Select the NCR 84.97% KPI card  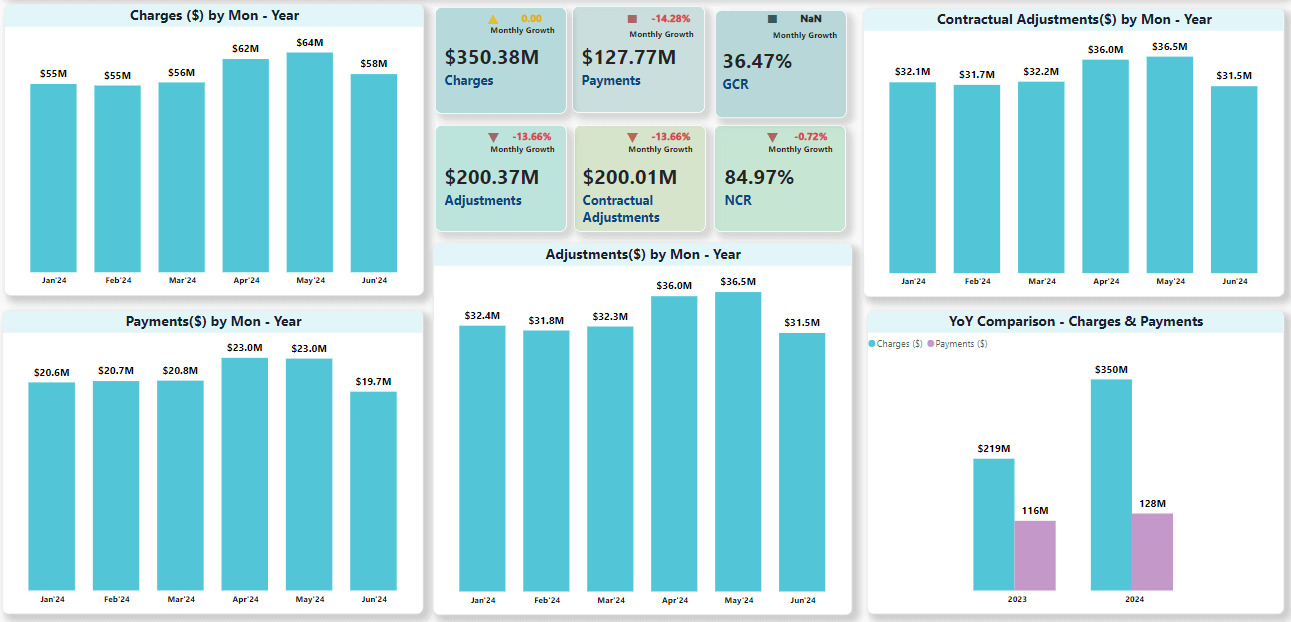[x=780, y=178]
